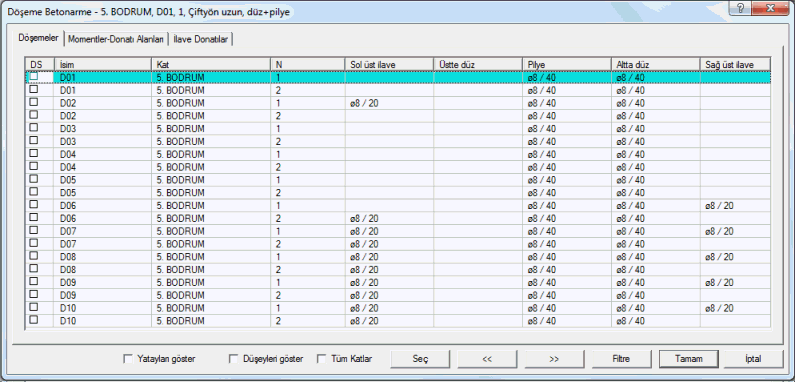The height and width of the screenshot is (382, 795).
Task: Click the Seç button
Action: tap(420, 359)
